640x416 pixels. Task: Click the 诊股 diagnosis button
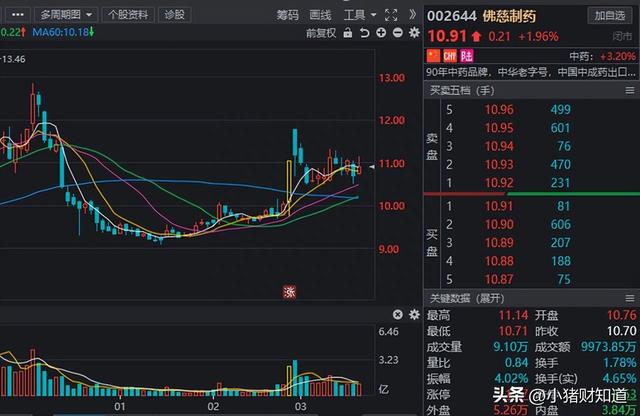click(174, 15)
